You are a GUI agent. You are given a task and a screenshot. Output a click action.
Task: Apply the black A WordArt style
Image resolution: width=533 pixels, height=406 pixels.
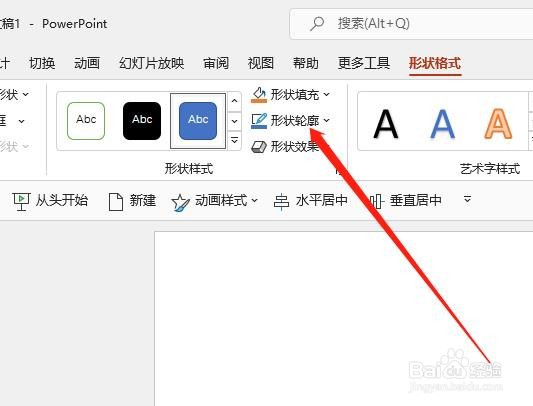[385, 124]
